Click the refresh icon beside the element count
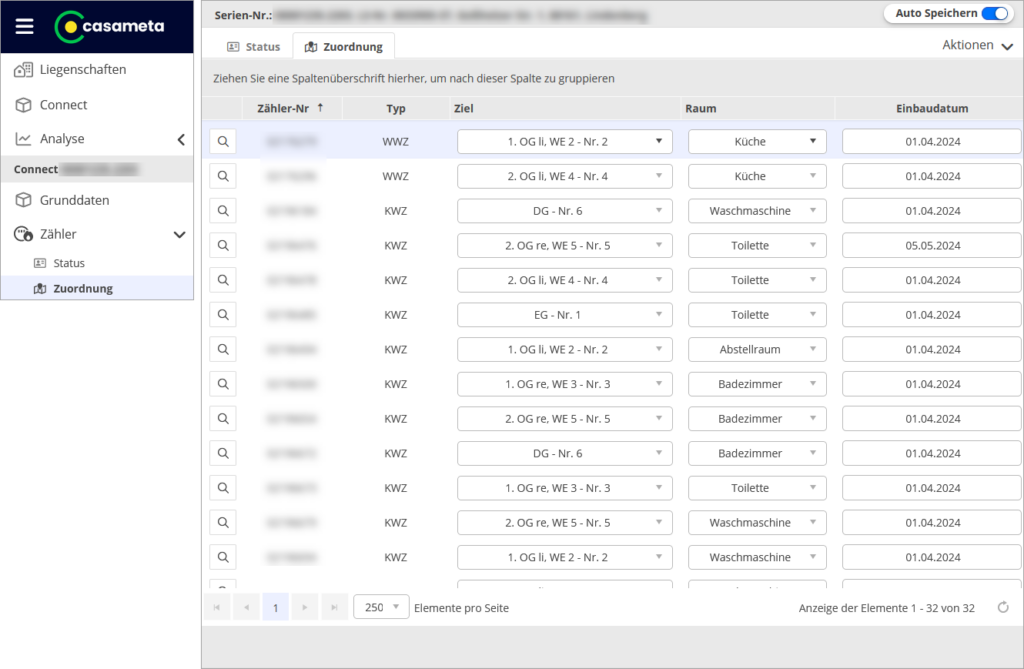This screenshot has height=669, width=1024. [1003, 608]
